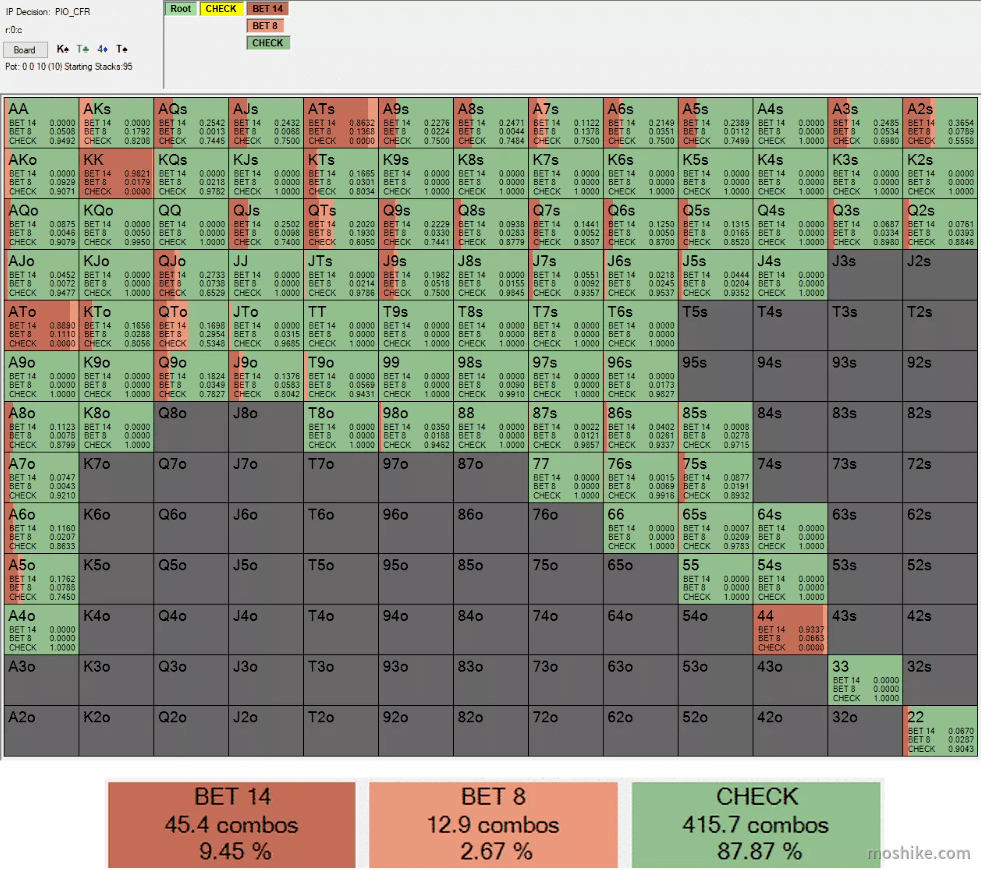981x870 pixels.
Task: Click the BET 14 45.4 combos summary box
Action: [x=231, y=824]
